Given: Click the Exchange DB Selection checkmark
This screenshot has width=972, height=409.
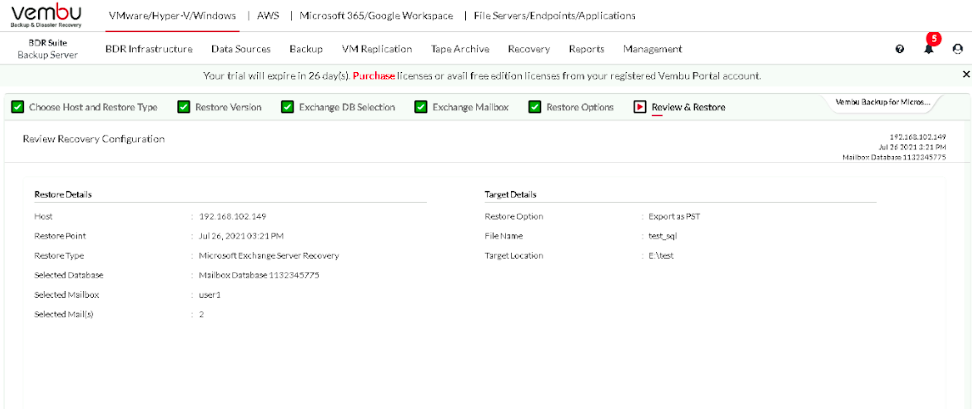Looking at the screenshot, I should 287,107.
